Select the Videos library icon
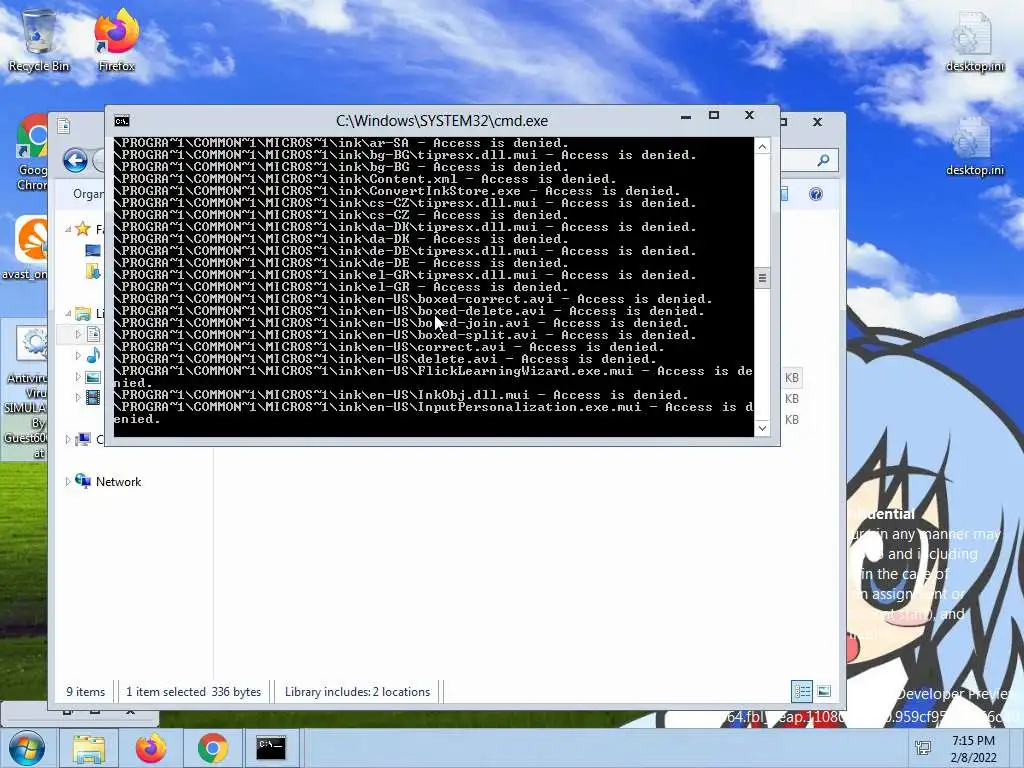Viewport: 1024px width, 768px height. tap(93, 398)
